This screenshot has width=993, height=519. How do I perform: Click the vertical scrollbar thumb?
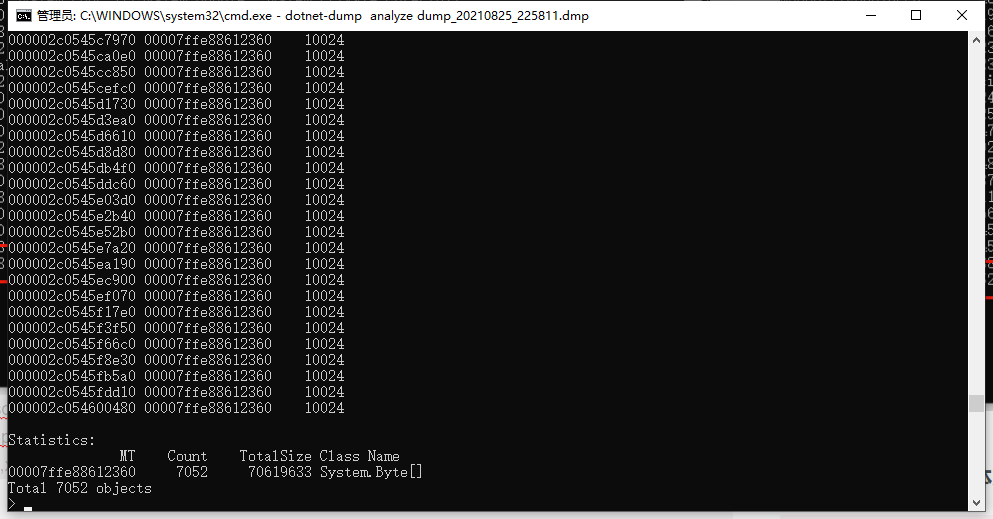[x=976, y=403]
